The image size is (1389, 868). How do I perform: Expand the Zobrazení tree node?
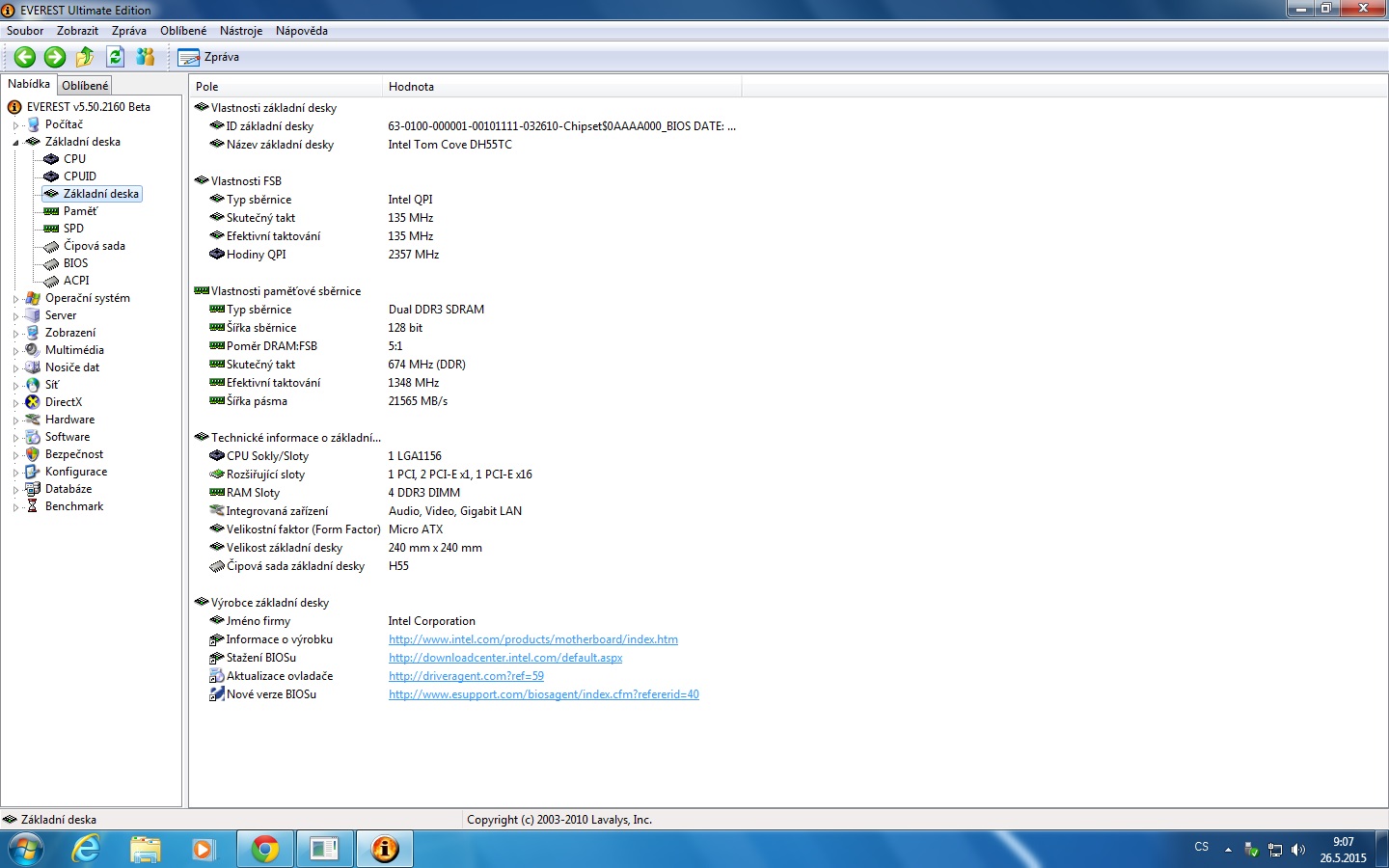coord(15,334)
